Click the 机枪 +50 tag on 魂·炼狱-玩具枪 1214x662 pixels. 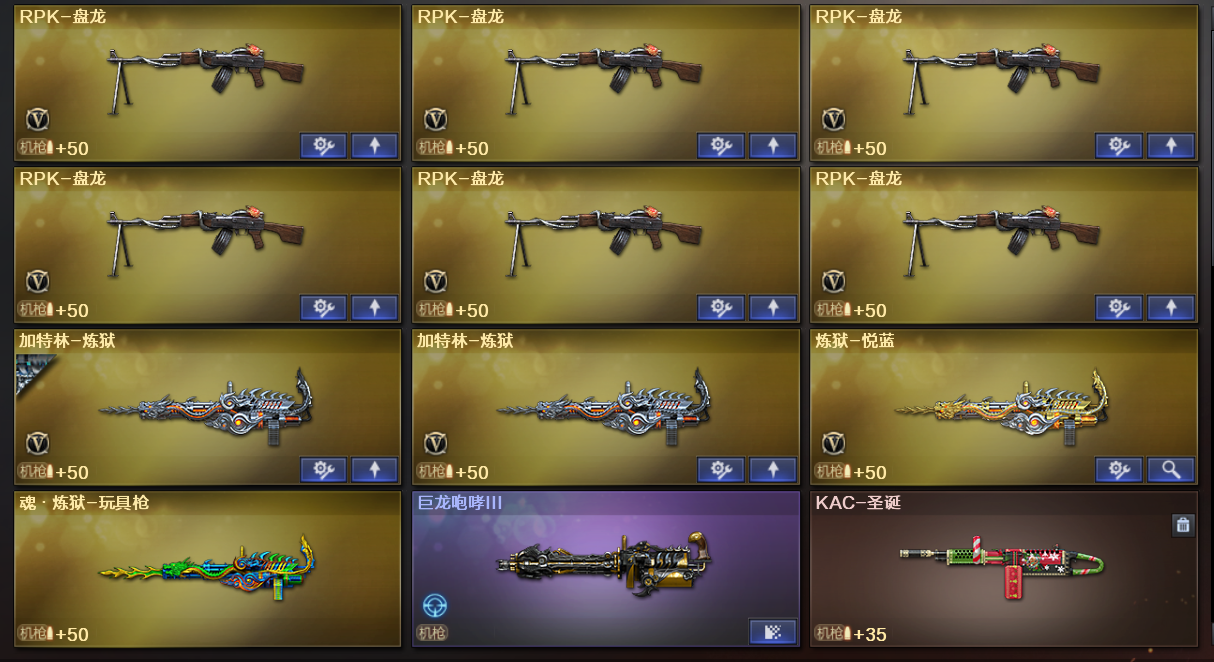pos(53,634)
